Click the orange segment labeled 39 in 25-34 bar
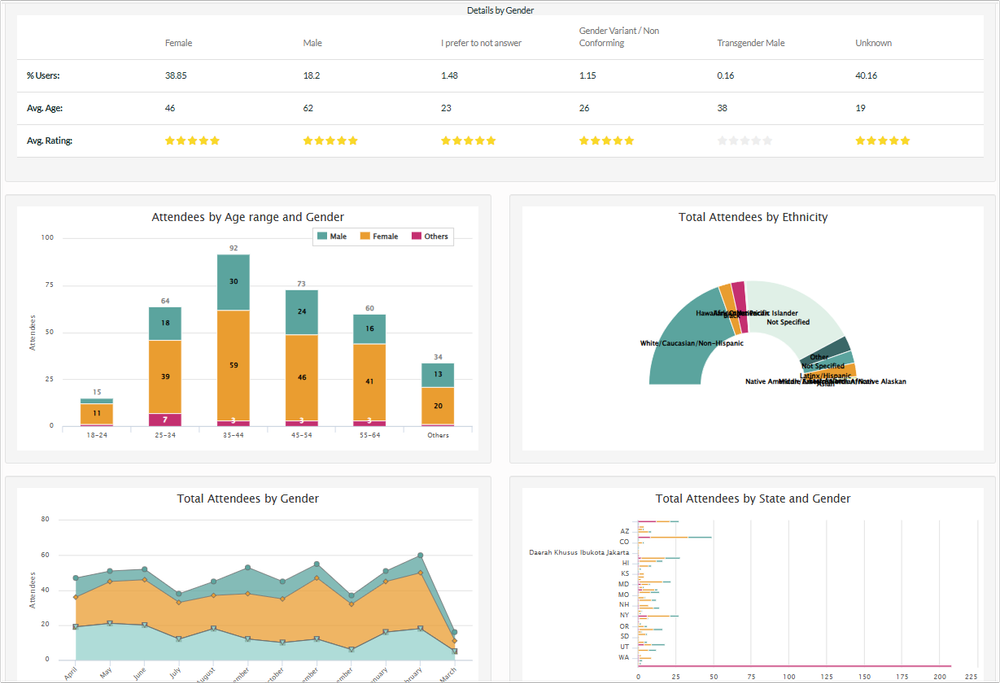1000x683 pixels. [x=165, y=377]
